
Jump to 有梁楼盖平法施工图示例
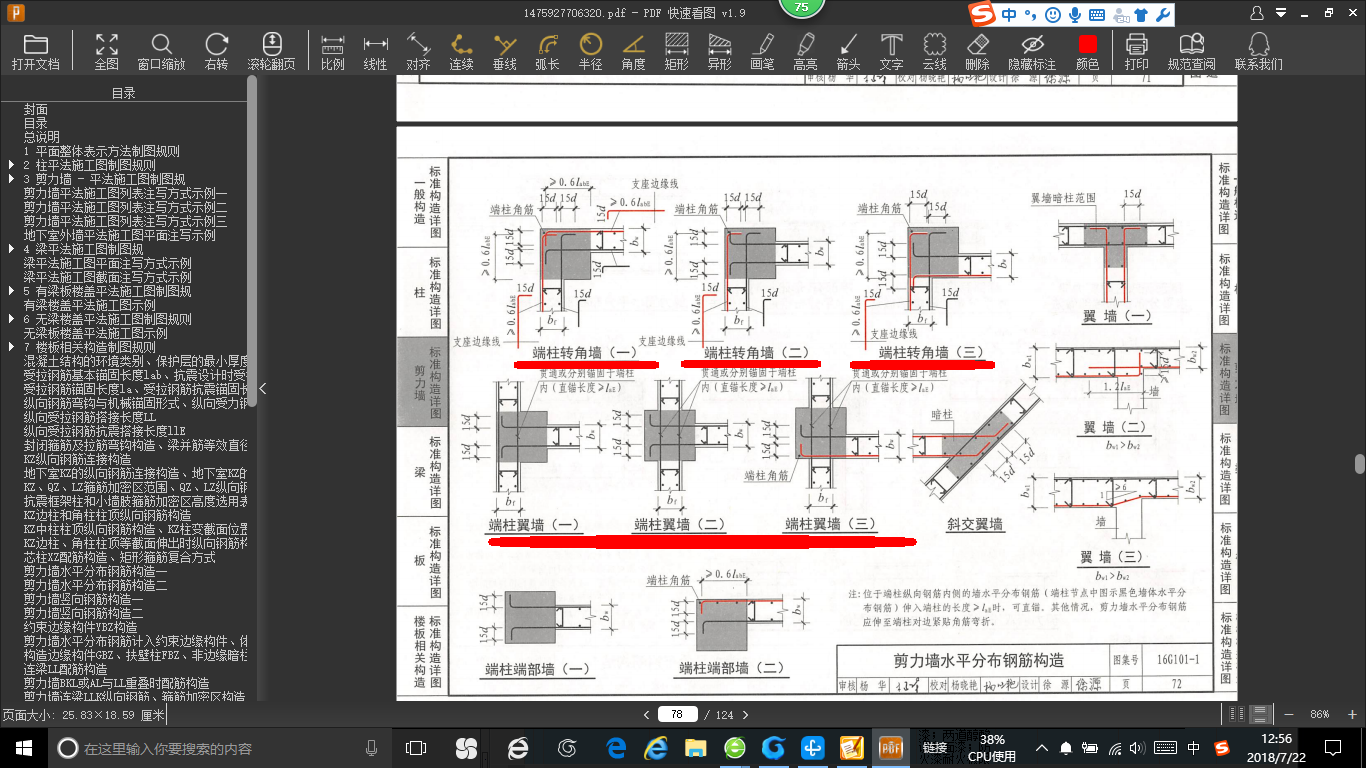[89, 305]
